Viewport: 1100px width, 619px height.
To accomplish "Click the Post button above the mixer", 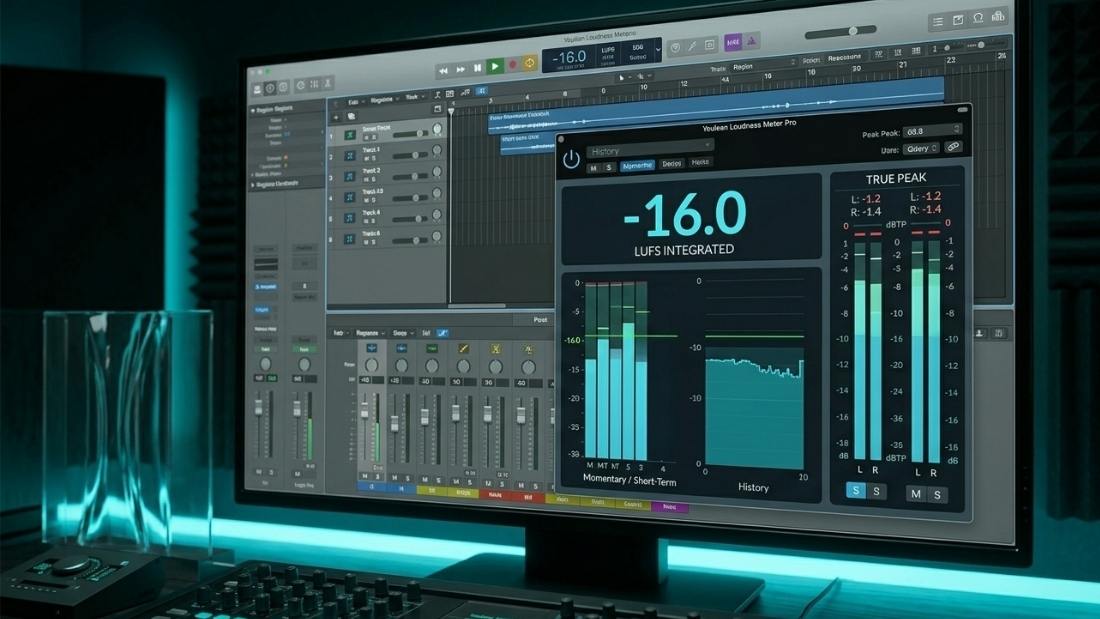I will (x=539, y=319).
